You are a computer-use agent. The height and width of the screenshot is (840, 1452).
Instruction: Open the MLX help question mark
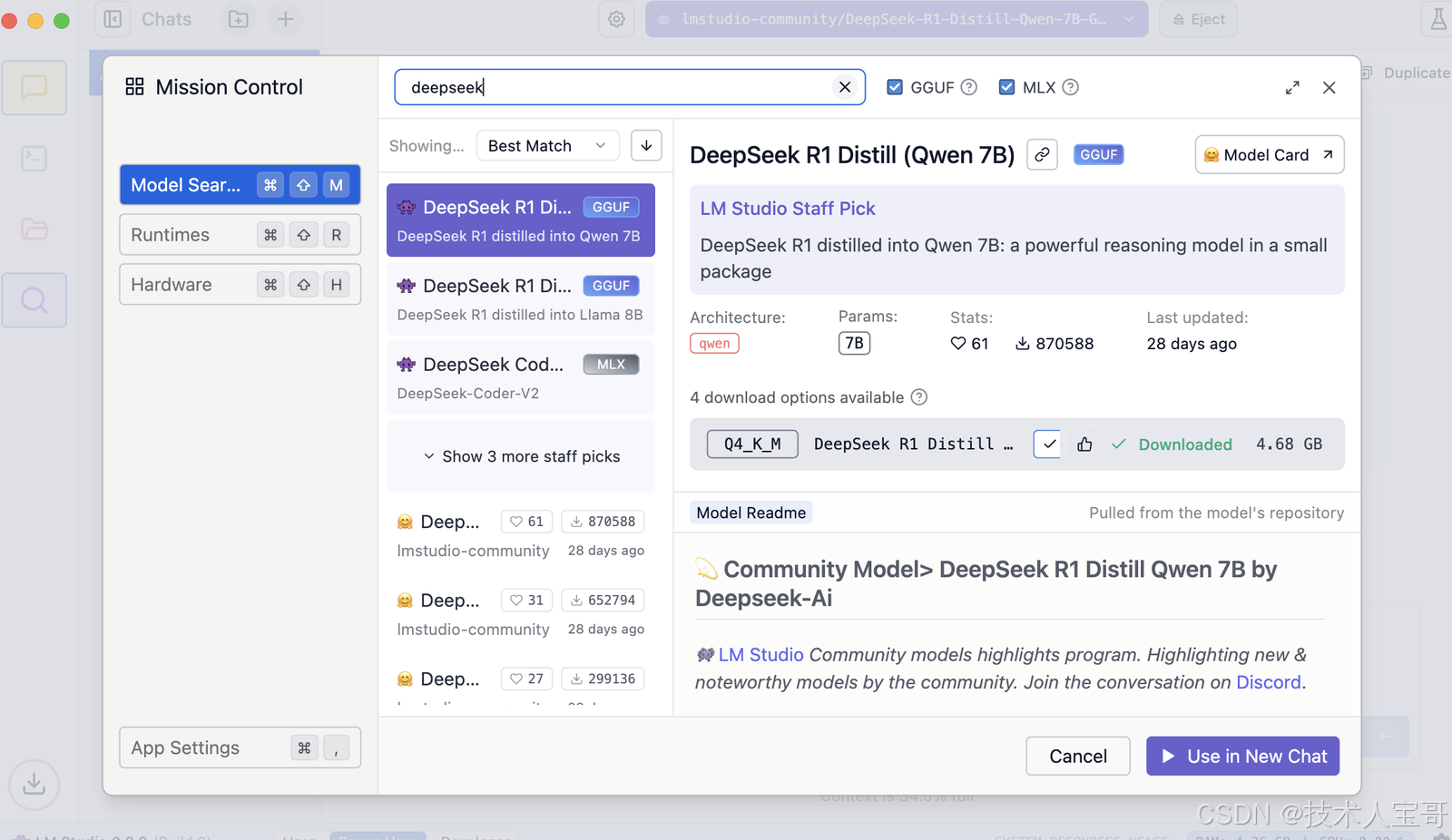click(1071, 87)
